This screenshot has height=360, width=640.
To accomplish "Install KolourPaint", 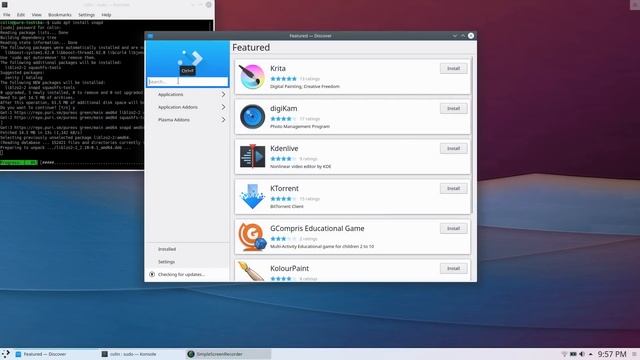I will click(453, 269).
